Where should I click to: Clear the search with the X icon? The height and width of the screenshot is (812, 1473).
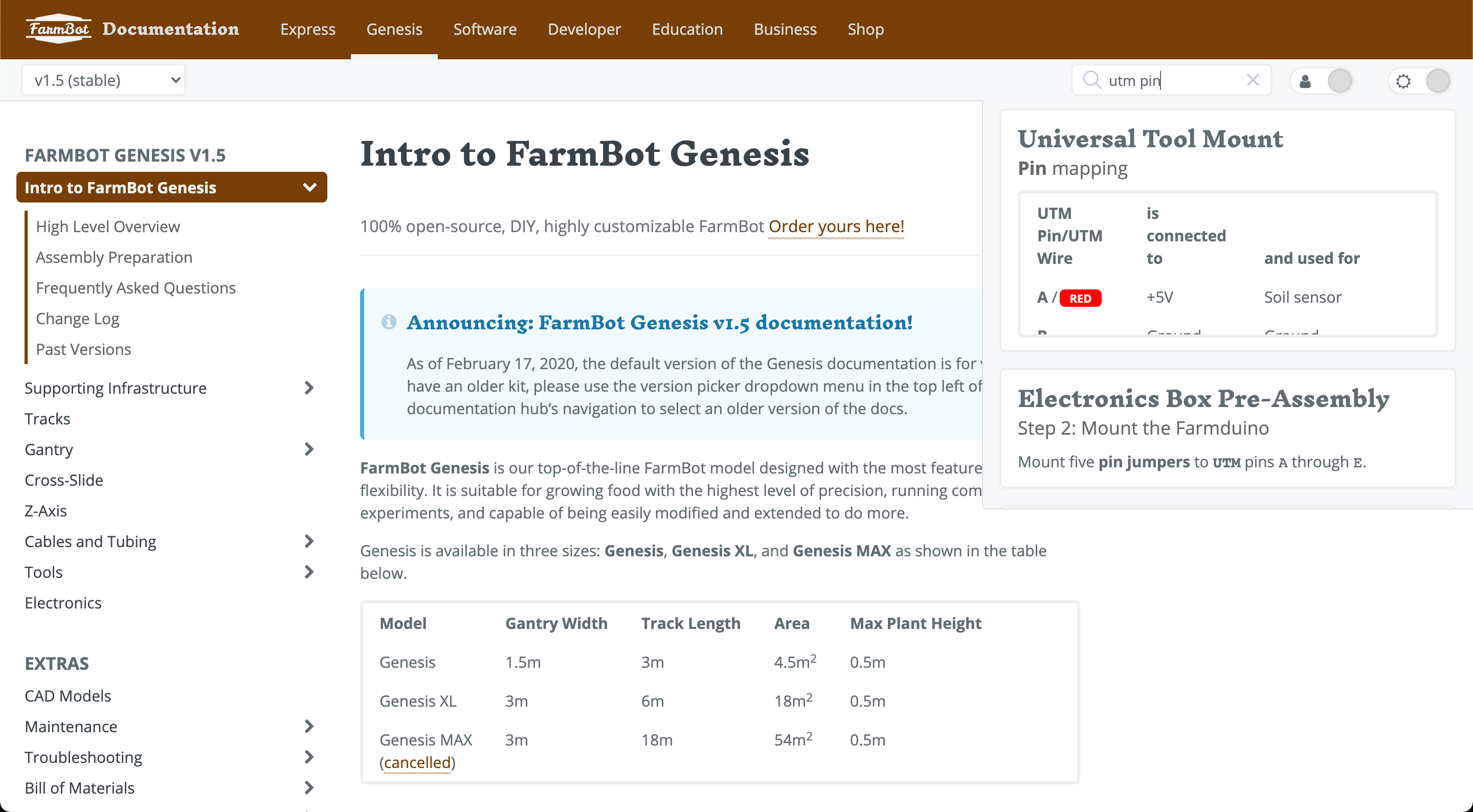point(1253,80)
